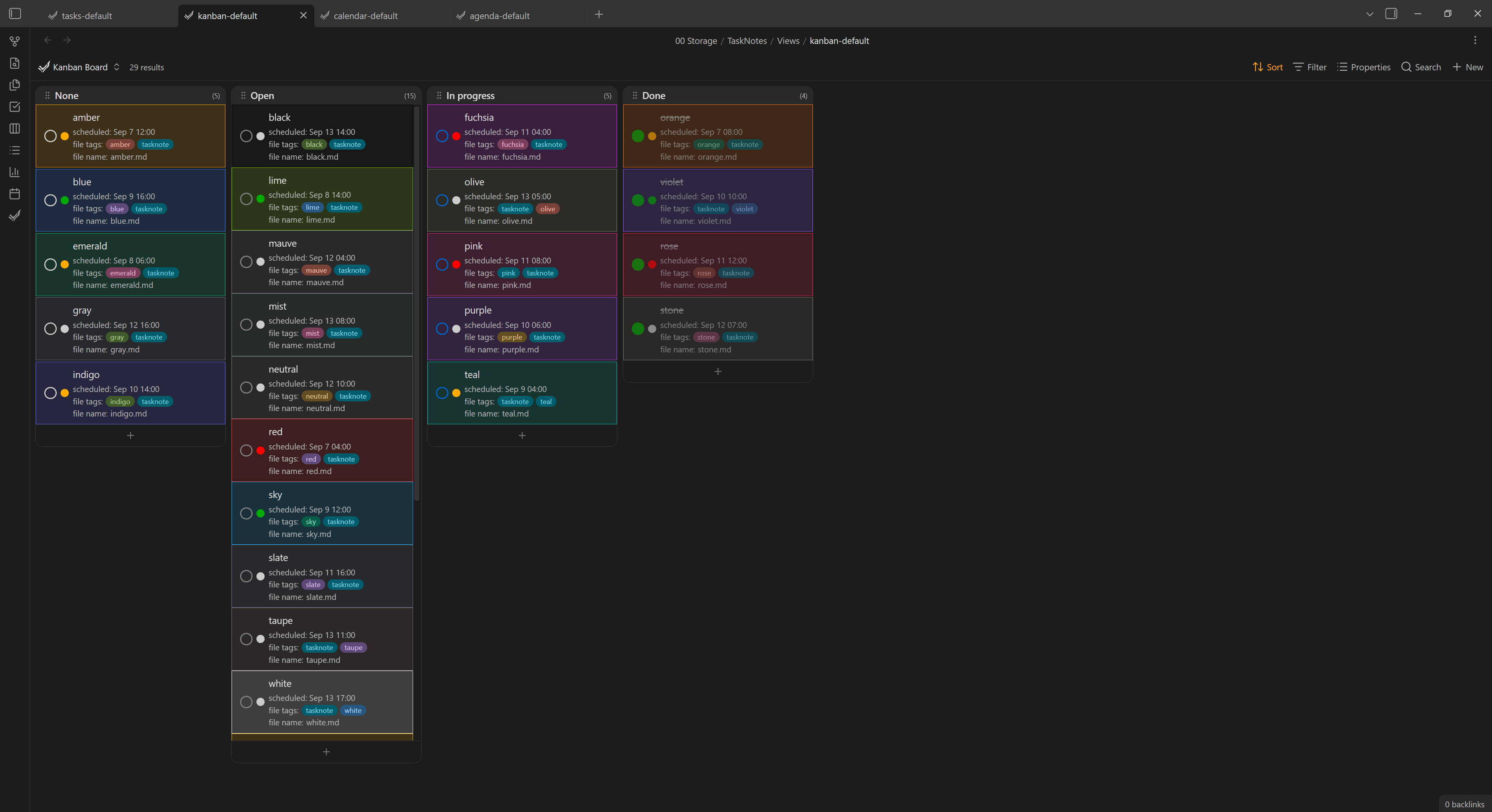
Task: Grab the Open column drag handle
Action: [243, 96]
